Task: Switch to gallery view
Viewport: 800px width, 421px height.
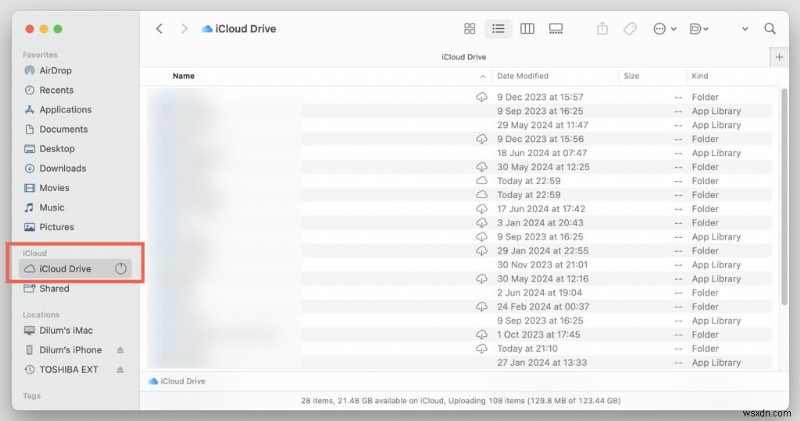Action: click(x=556, y=29)
